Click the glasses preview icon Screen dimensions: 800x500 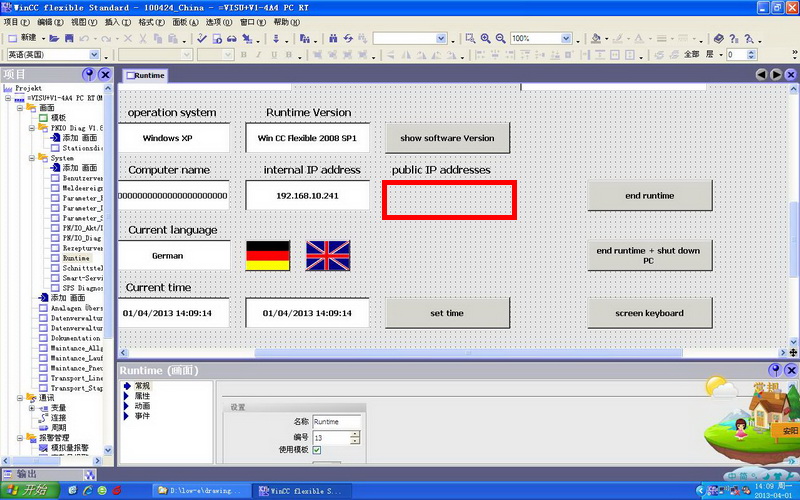tap(232, 38)
